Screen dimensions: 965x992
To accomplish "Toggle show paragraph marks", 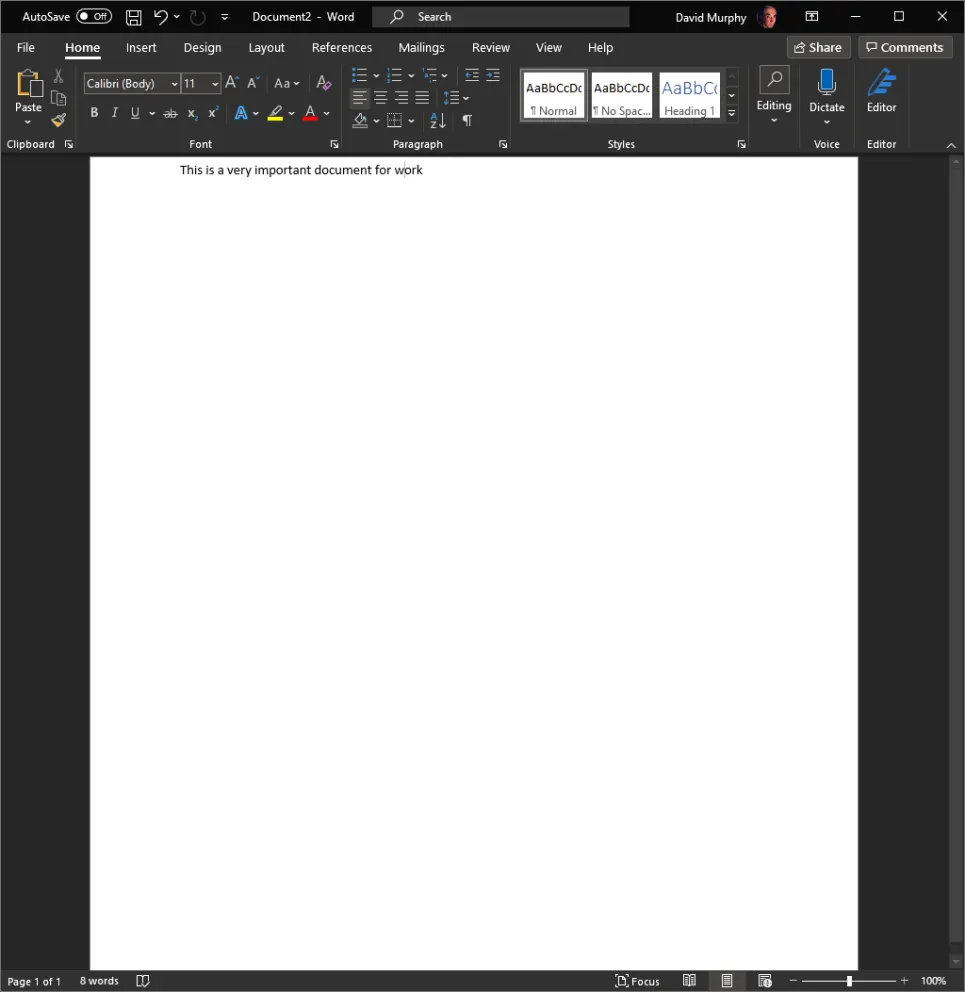I will point(467,120).
